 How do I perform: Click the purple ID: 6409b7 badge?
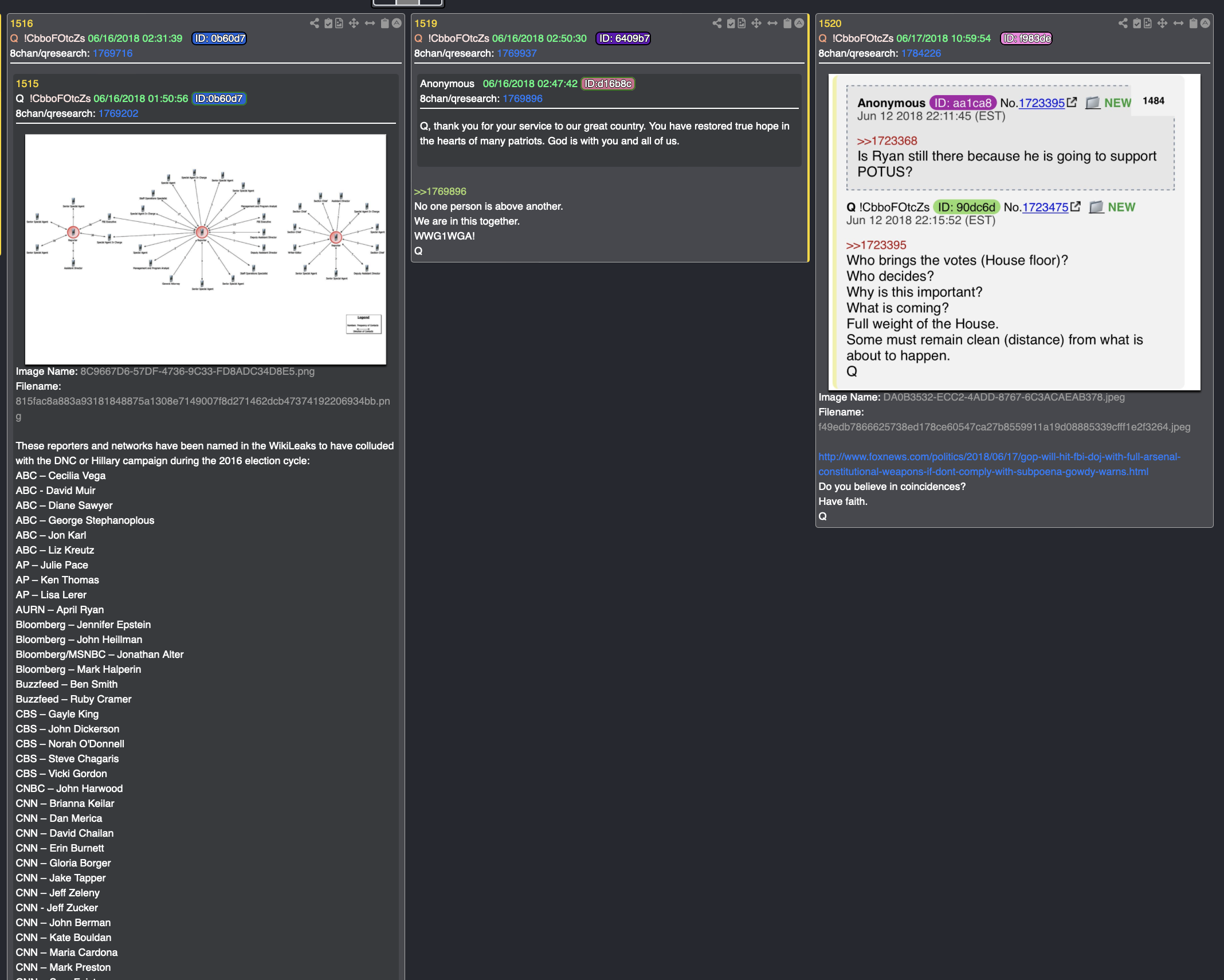click(623, 38)
